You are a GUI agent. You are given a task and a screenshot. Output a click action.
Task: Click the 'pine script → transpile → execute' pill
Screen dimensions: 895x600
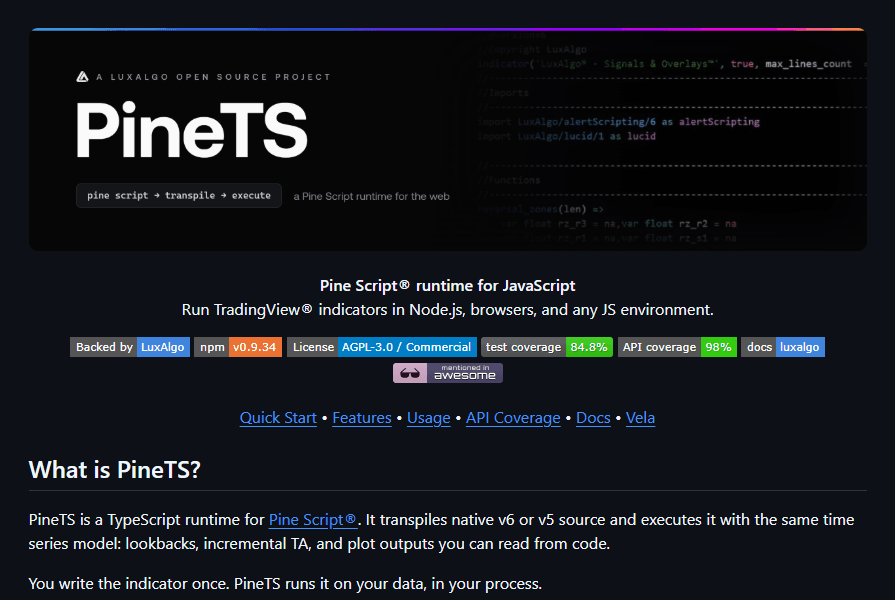pyautogui.click(x=179, y=195)
